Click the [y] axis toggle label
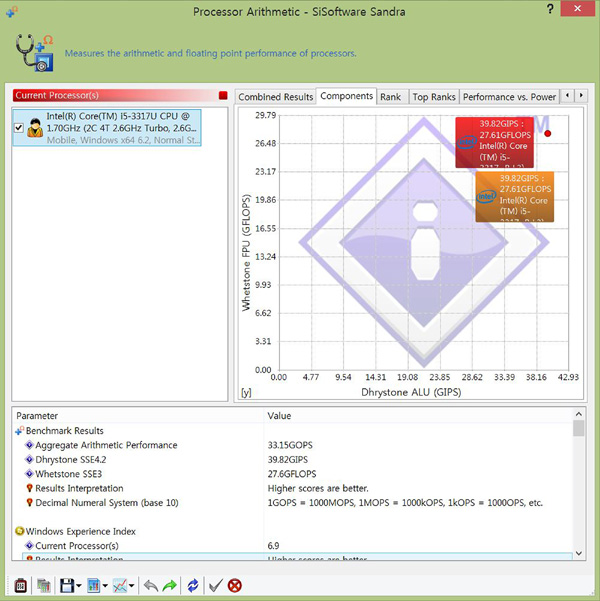The width and height of the screenshot is (600, 601). 246,392
